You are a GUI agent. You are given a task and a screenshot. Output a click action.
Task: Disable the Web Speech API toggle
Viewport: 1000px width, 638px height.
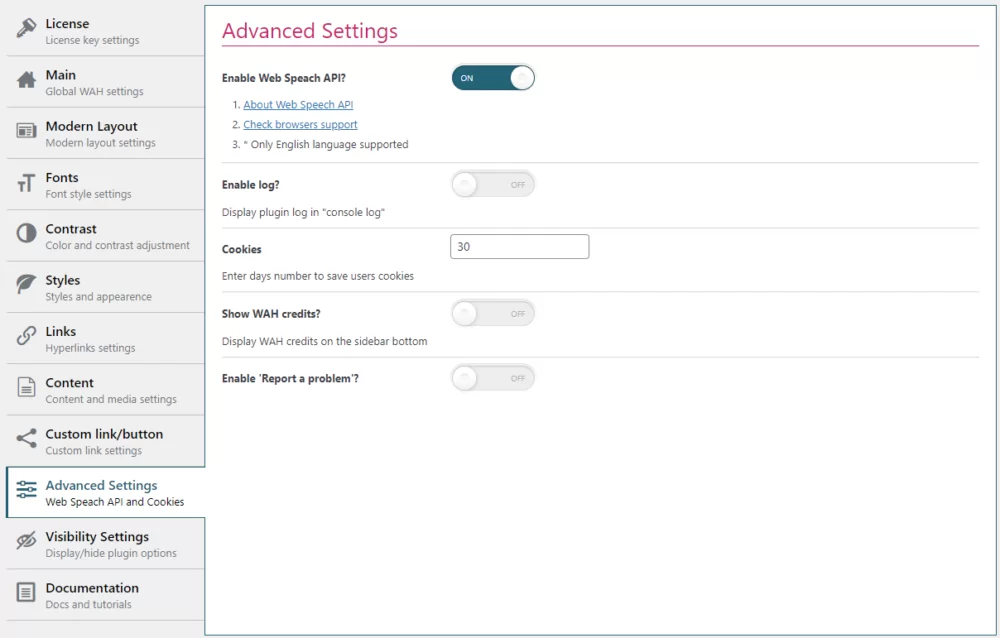coord(492,77)
